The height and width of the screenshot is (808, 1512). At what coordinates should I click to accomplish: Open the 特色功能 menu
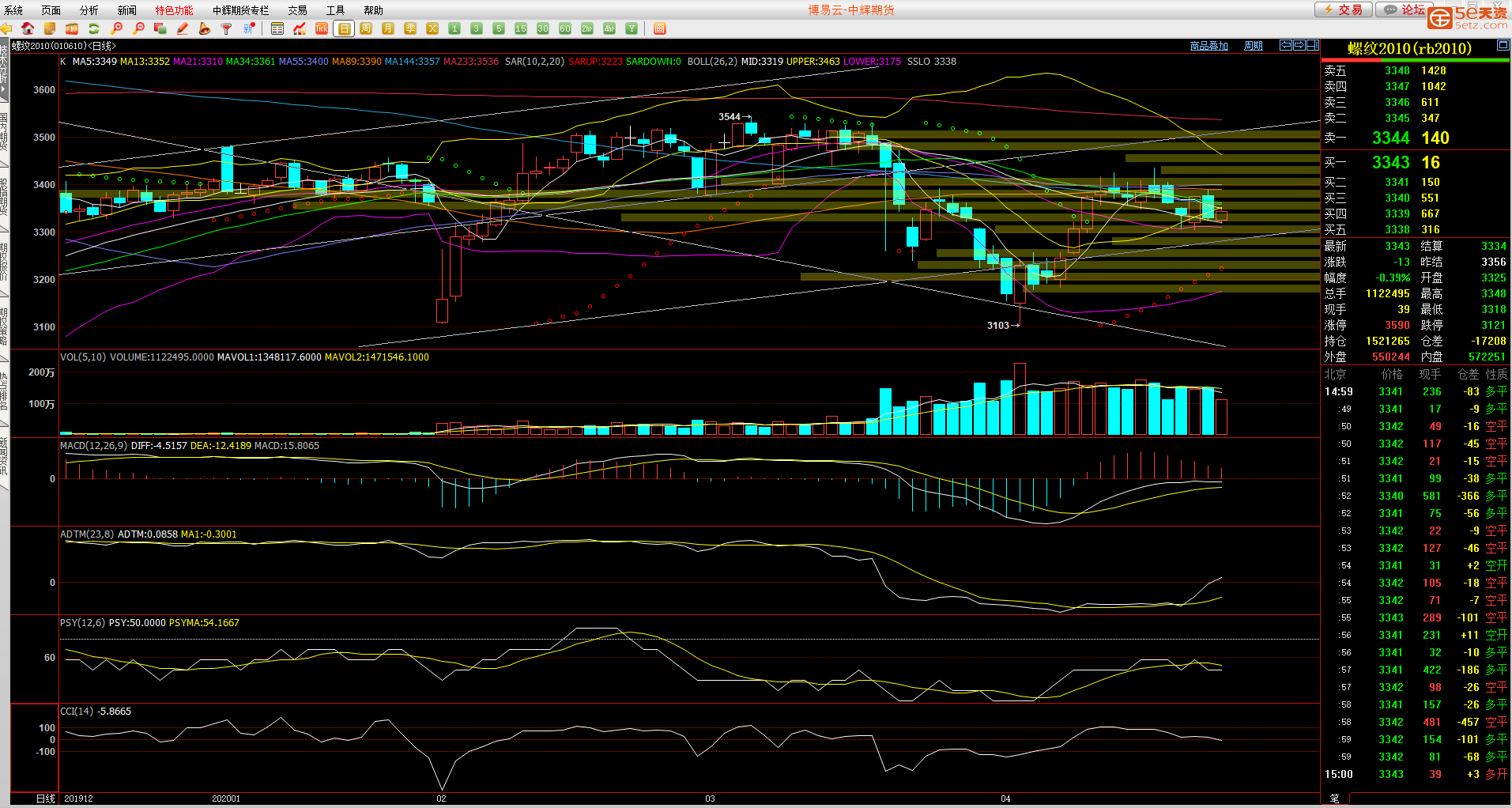[x=174, y=10]
